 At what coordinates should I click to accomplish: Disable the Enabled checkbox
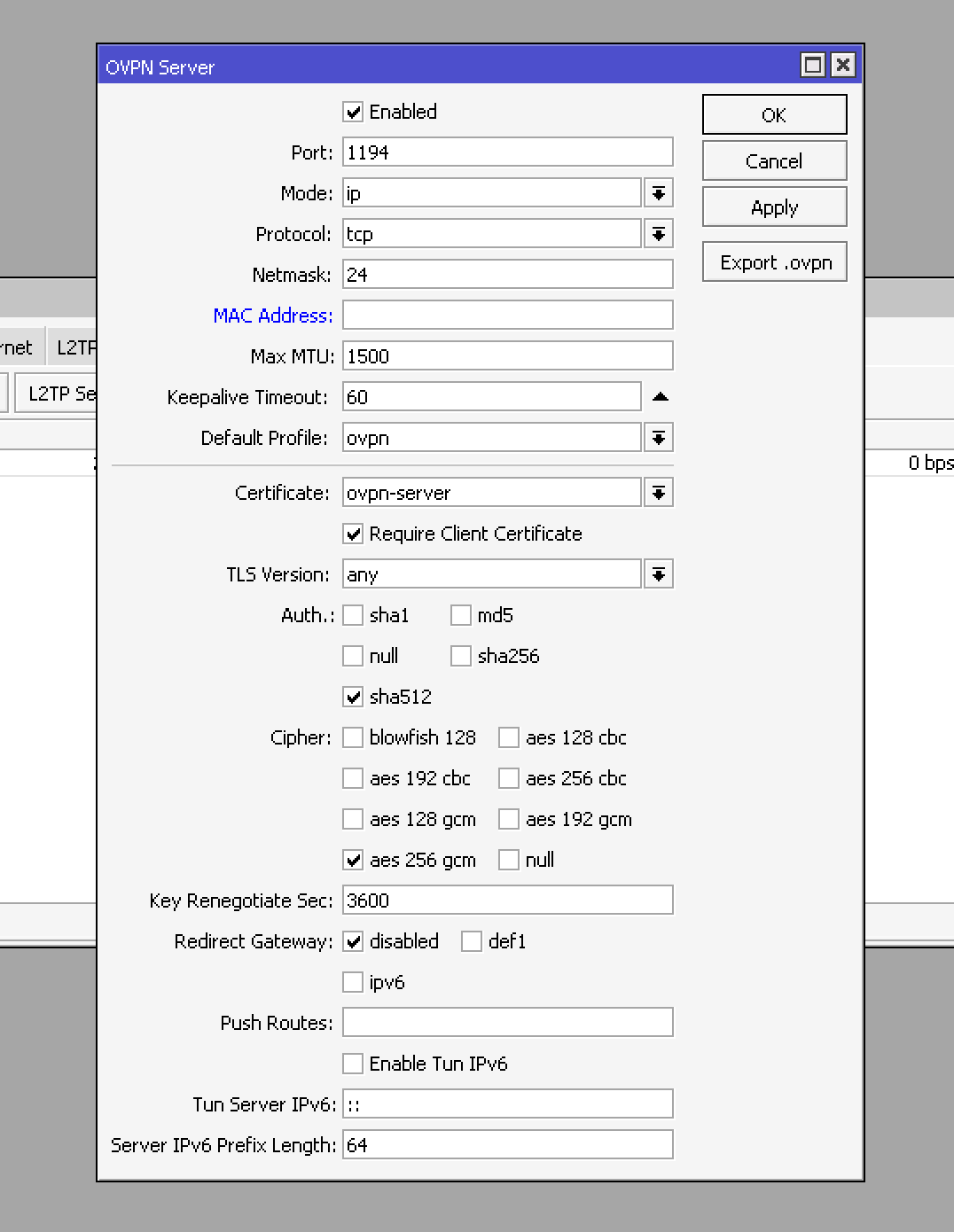tap(353, 112)
